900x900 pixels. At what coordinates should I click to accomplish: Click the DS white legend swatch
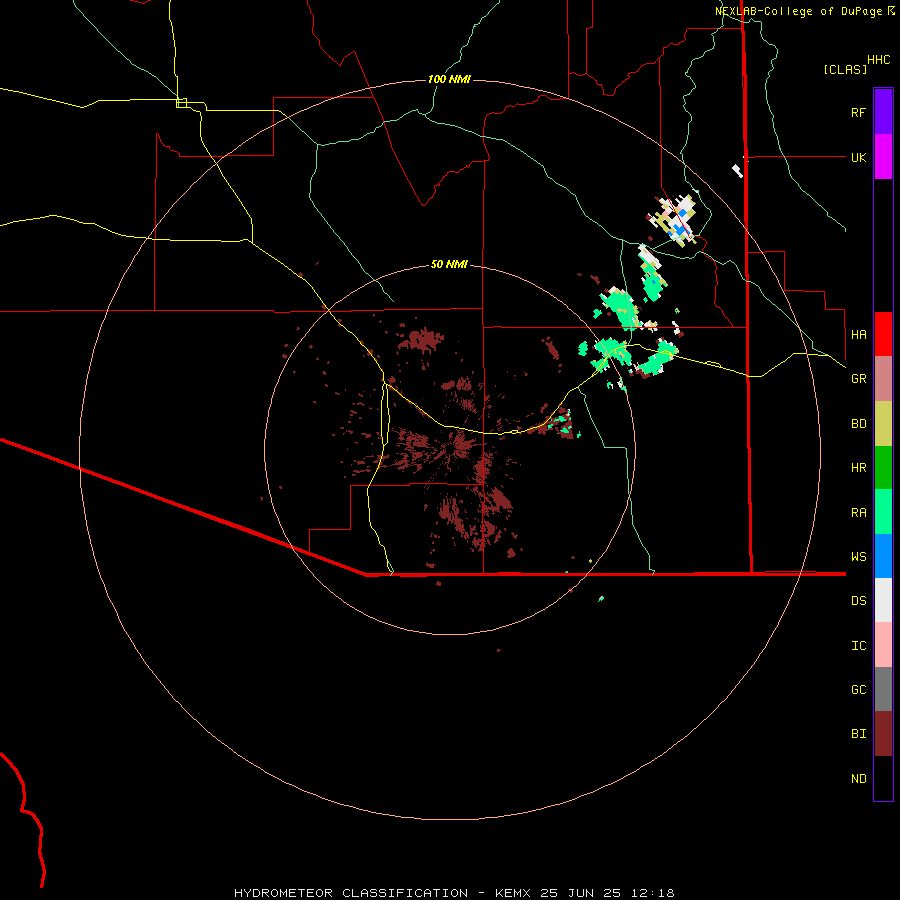click(x=883, y=600)
